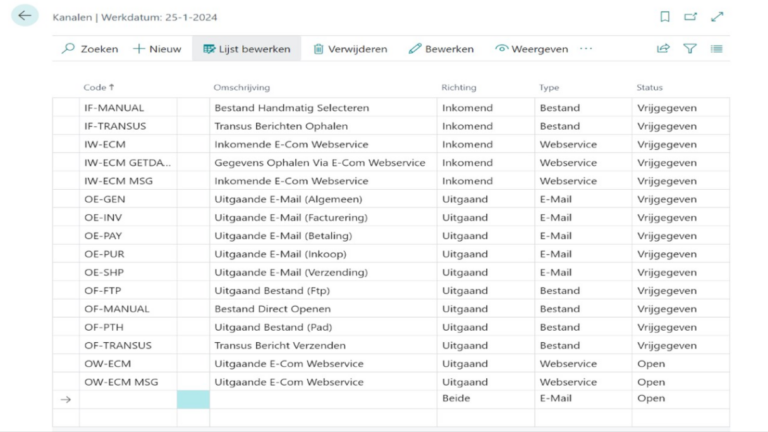Click highlighted cell in new row
Screen dimensions: 768x432
[193, 399]
